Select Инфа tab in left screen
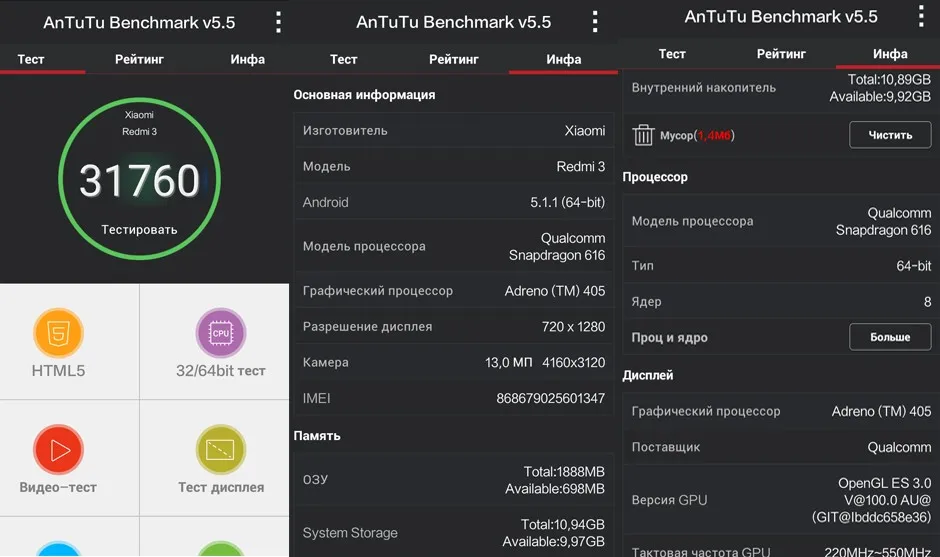This screenshot has height=557, width=940. (x=248, y=59)
